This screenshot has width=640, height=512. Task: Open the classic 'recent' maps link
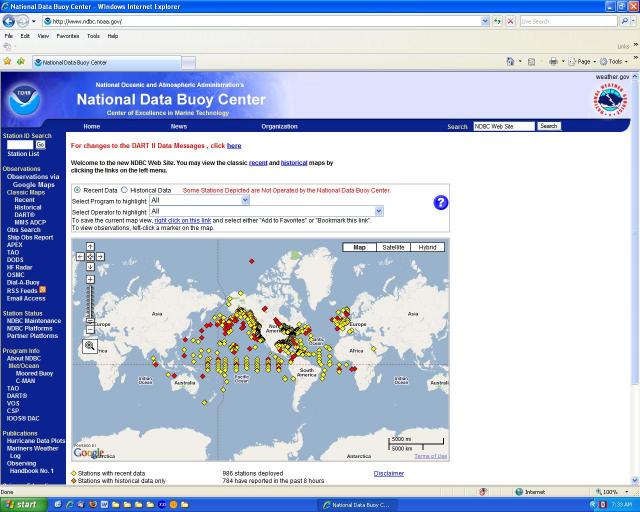pyautogui.click(x=258, y=163)
